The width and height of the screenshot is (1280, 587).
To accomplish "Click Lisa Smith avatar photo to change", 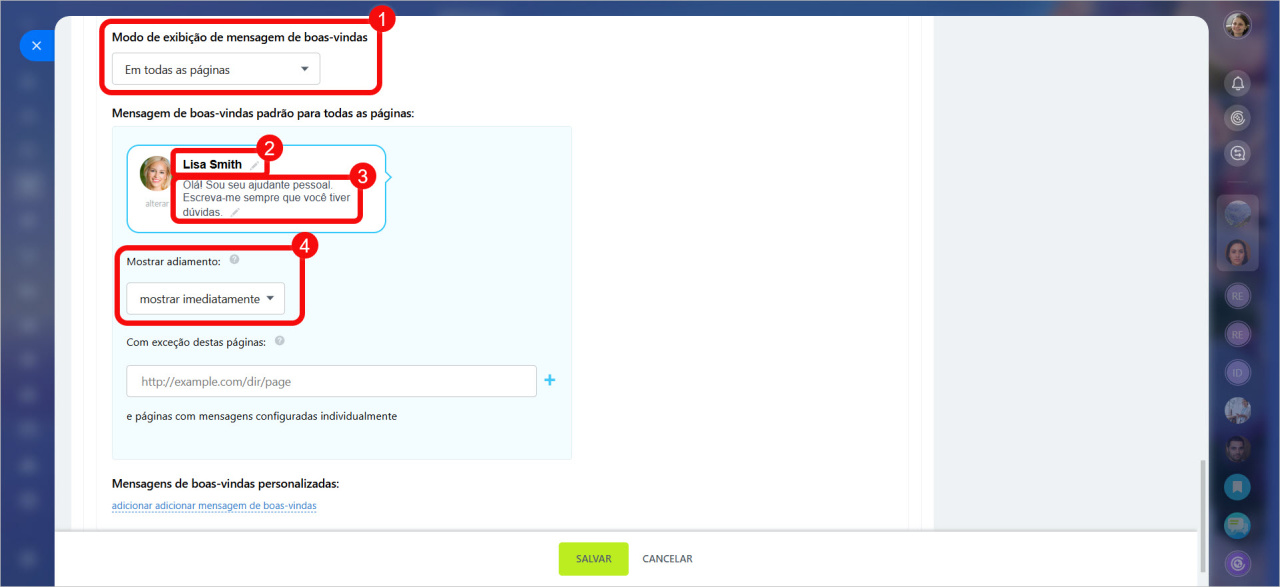I will pyautogui.click(x=156, y=173).
